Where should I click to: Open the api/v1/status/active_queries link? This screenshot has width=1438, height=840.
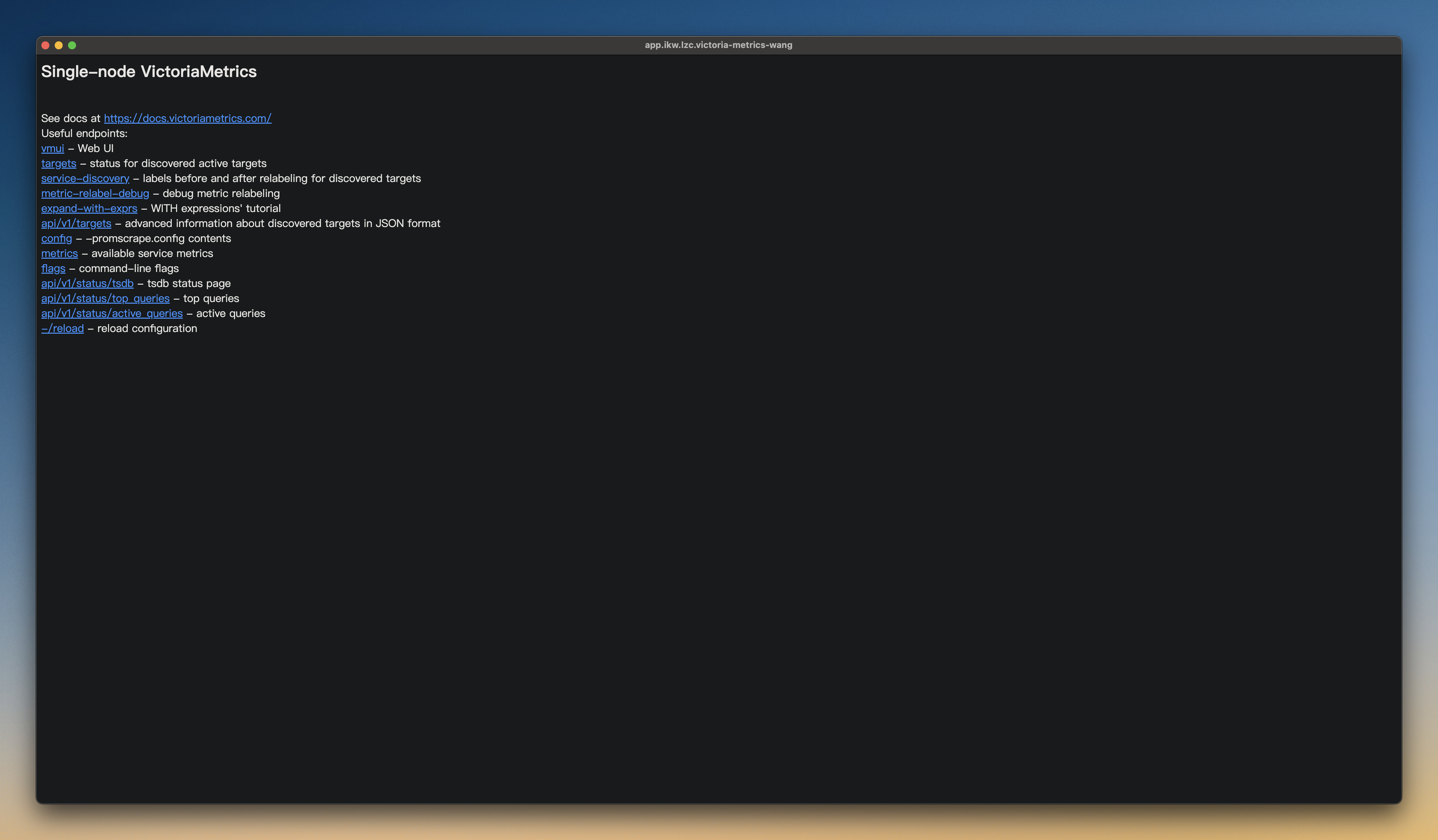(112, 313)
